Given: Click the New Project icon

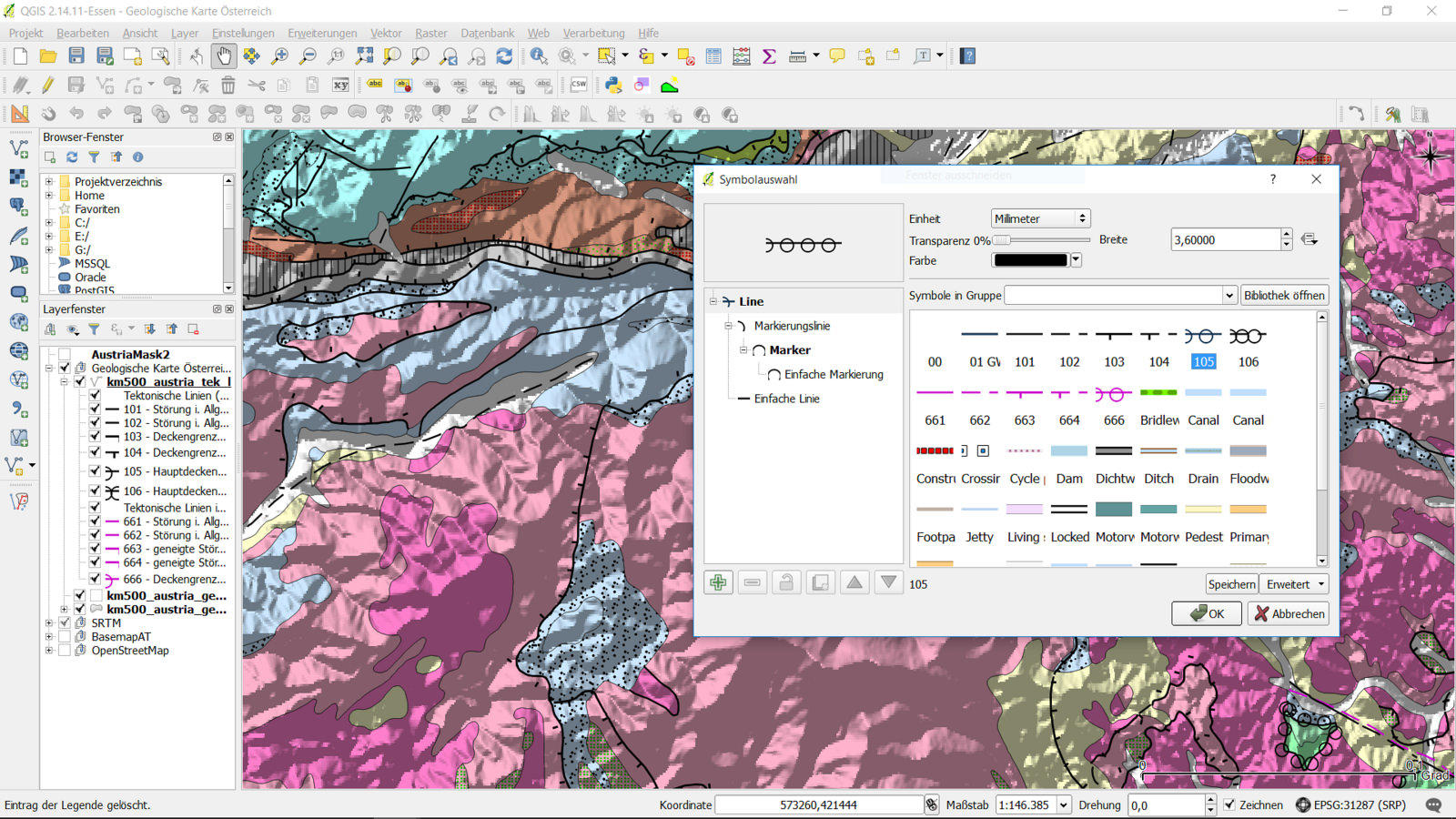Looking at the screenshot, I should 20,56.
